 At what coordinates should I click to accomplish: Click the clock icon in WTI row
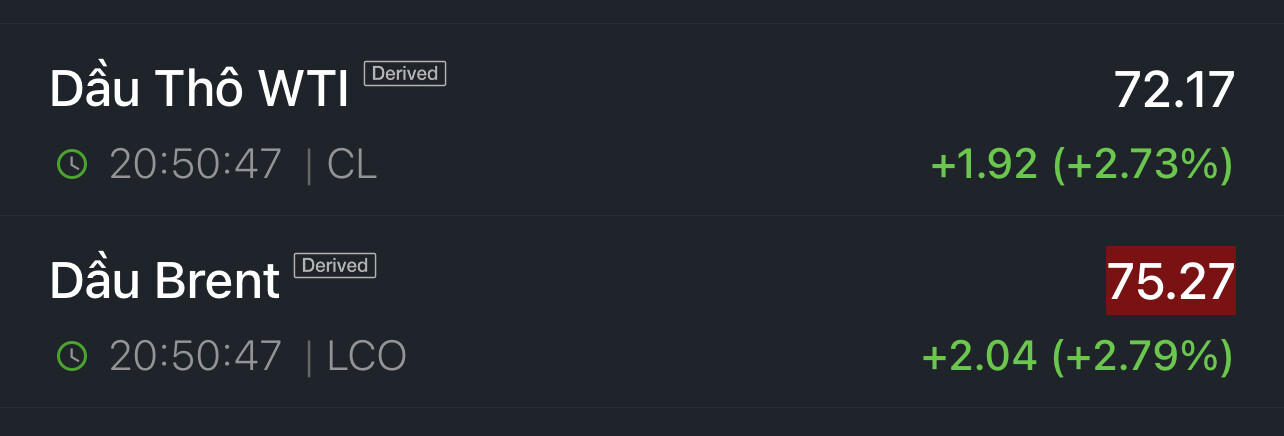pos(72,165)
